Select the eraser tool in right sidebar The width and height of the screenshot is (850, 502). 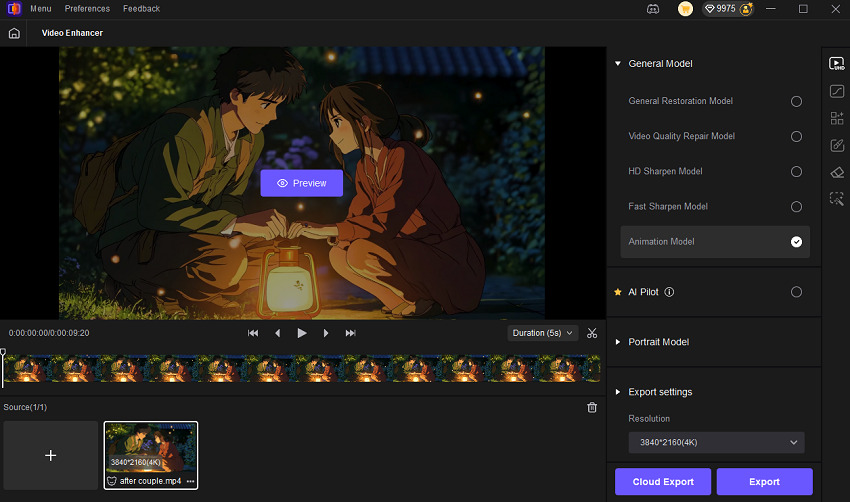tap(837, 172)
